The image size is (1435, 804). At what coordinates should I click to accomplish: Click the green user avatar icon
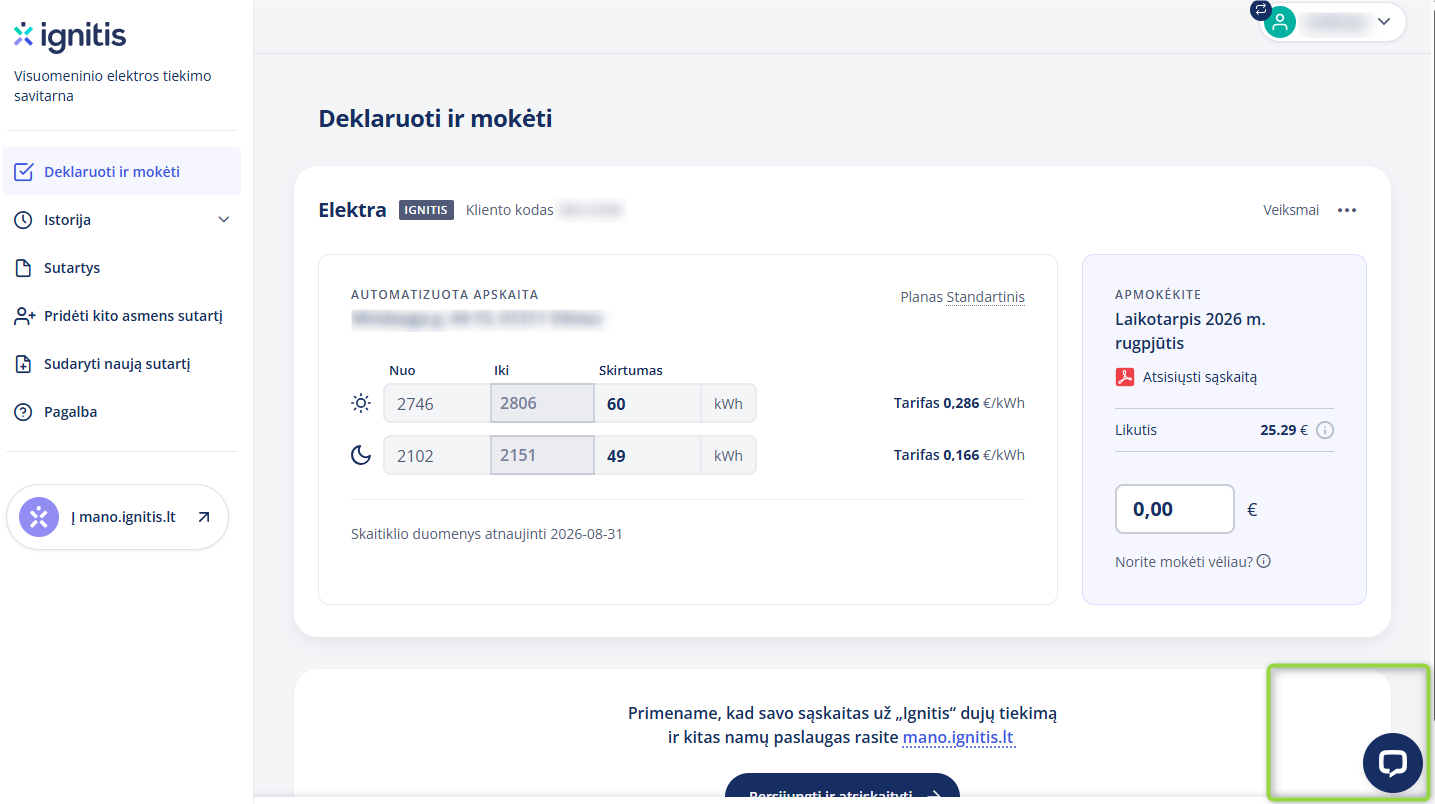click(x=1280, y=22)
